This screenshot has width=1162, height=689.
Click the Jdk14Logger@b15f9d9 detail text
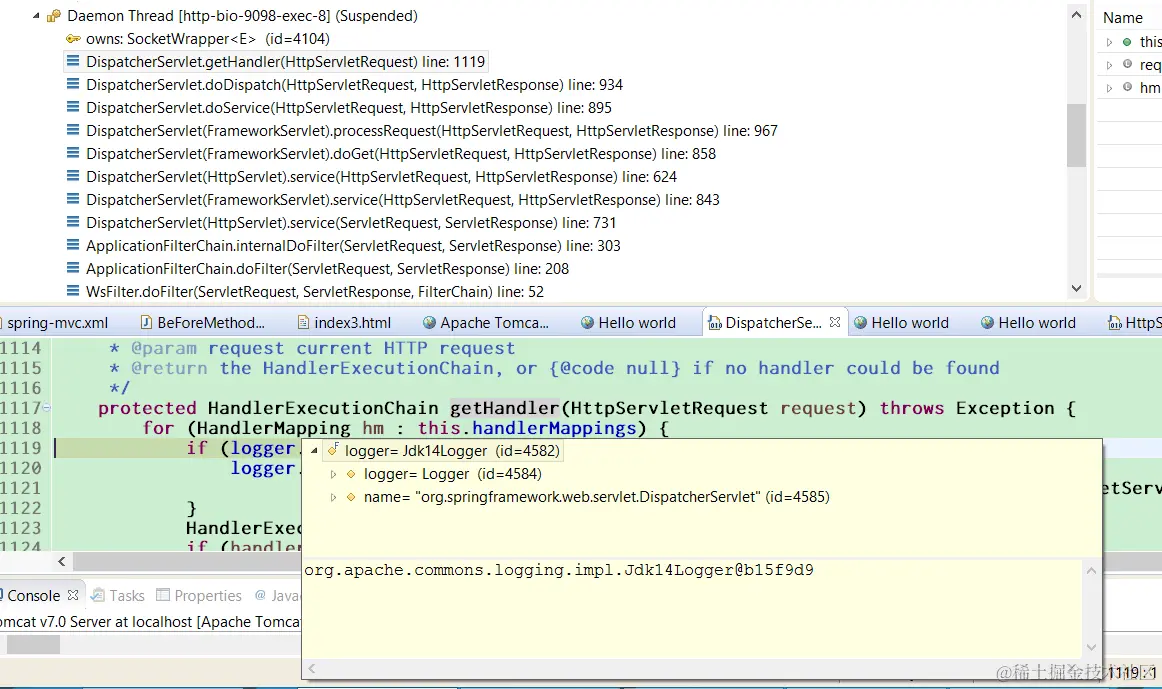(559, 570)
